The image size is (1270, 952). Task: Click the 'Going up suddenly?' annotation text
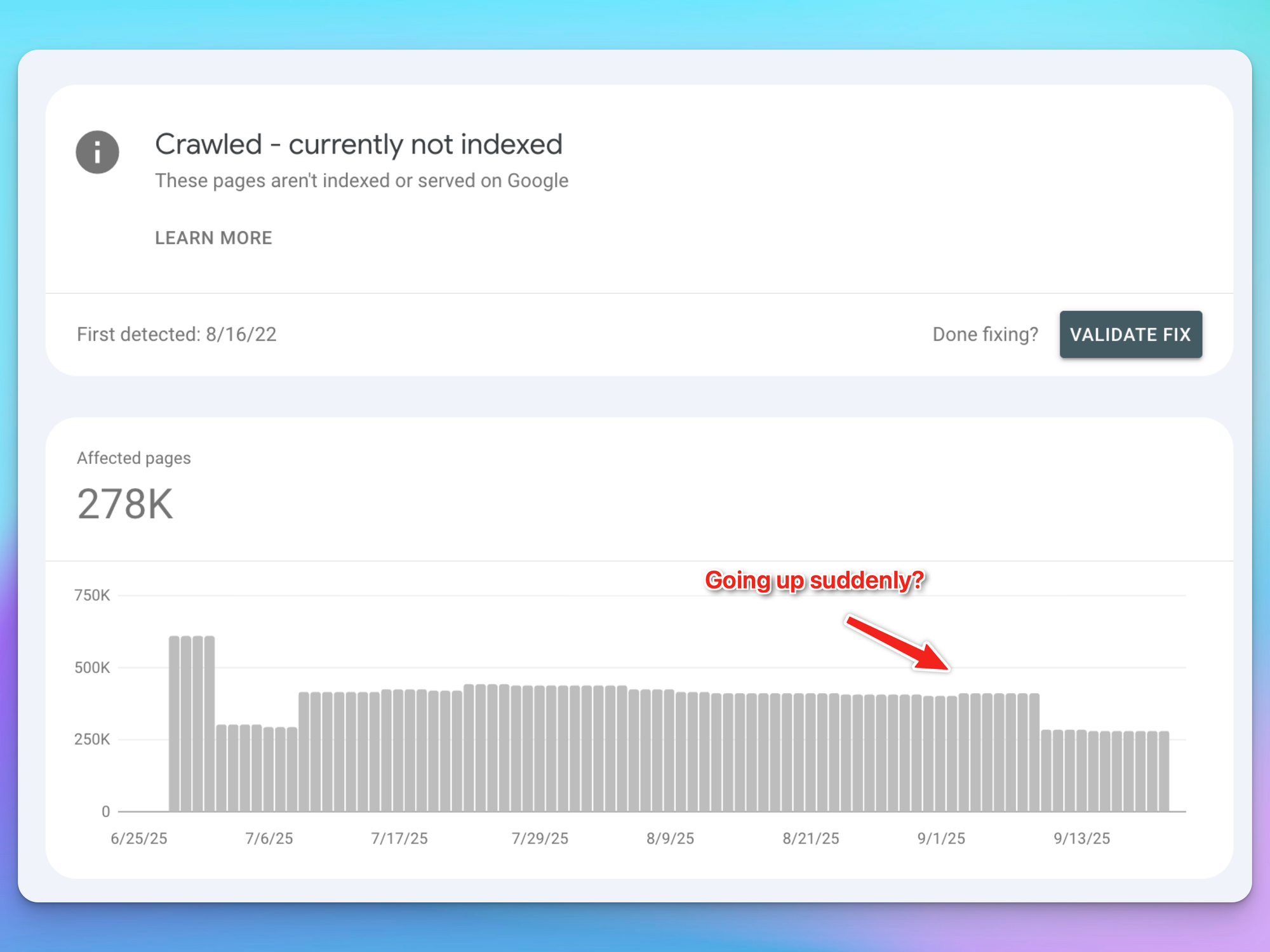(x=814, y=580)
